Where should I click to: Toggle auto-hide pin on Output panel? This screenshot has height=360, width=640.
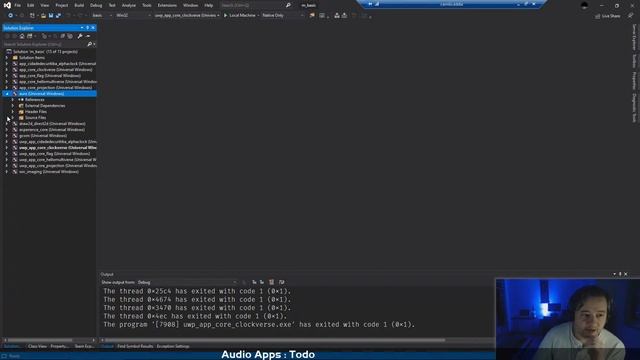(x=620, y=274)
